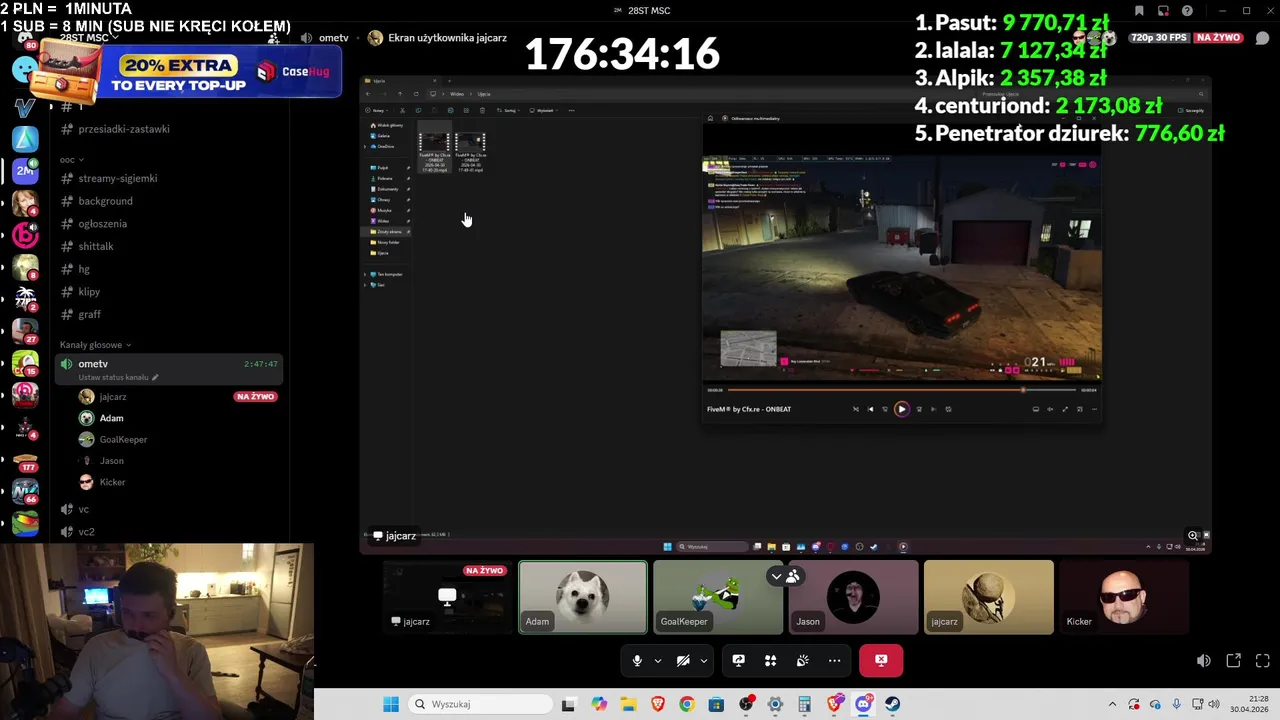Collapse the Kanały głosowe category

[x=96, y=345]
